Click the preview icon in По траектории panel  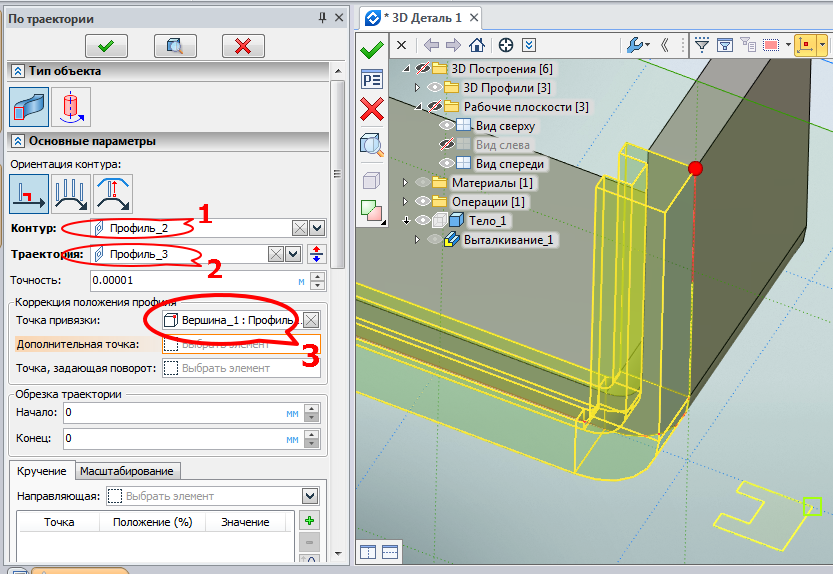click(x=174, y=45)
